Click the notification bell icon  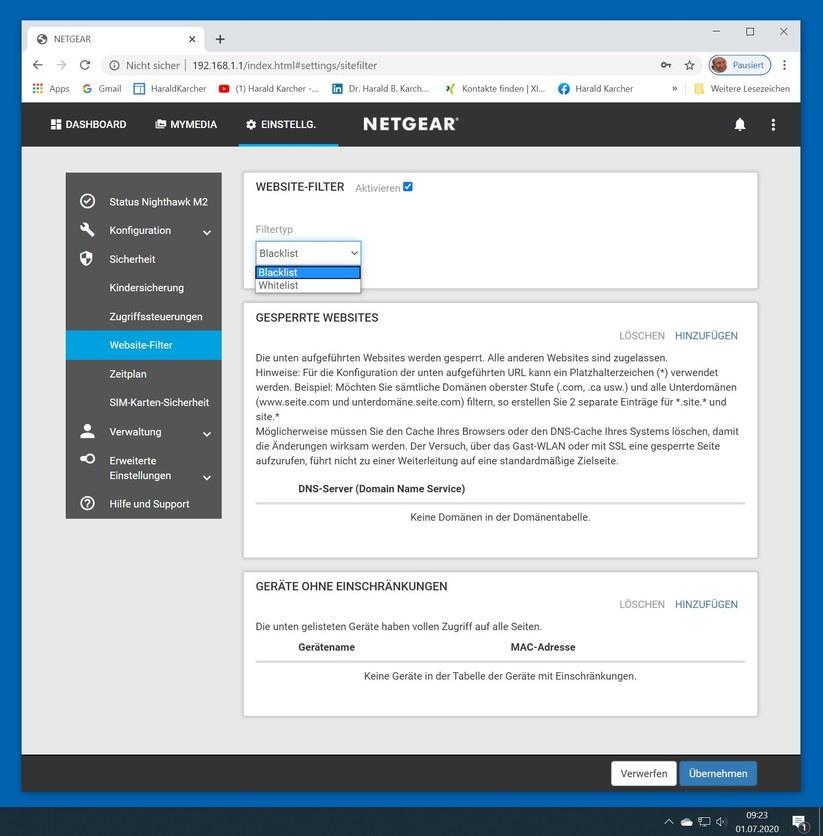coord(740,125)
